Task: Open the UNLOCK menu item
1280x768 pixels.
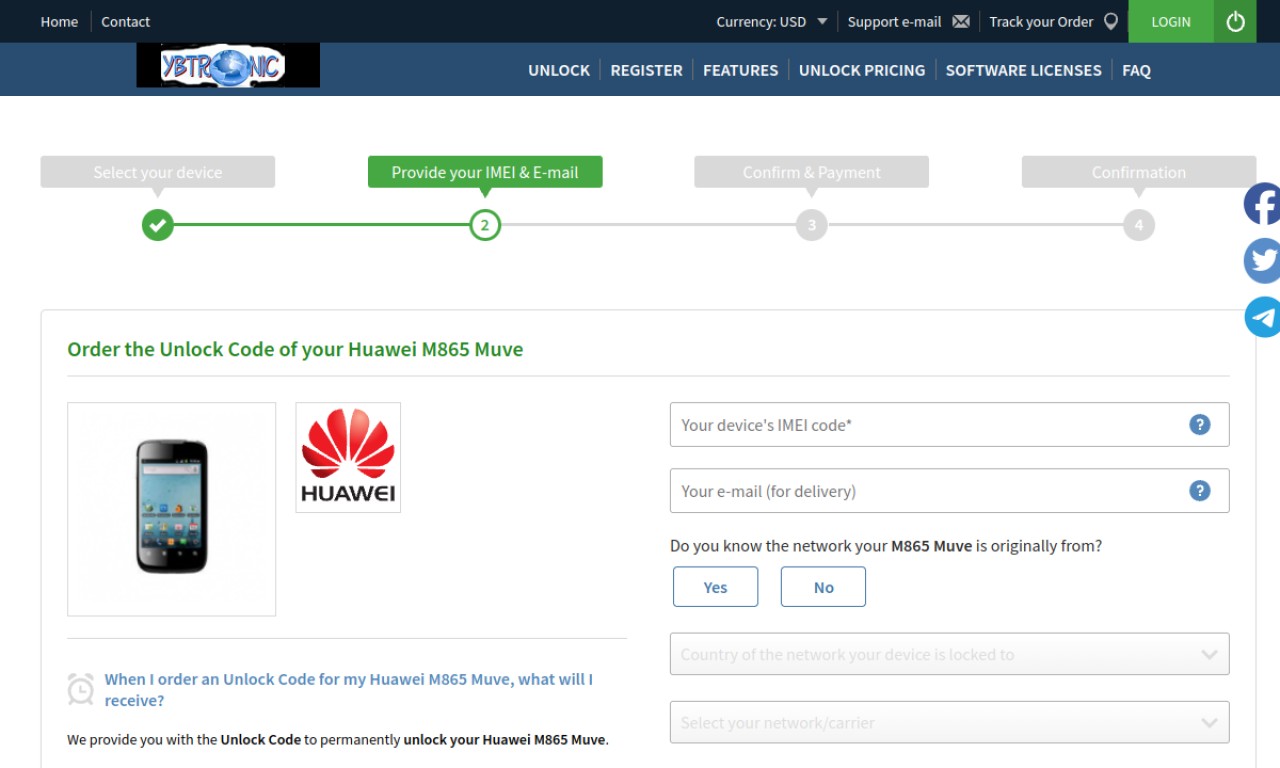Action: click(559, 70)
